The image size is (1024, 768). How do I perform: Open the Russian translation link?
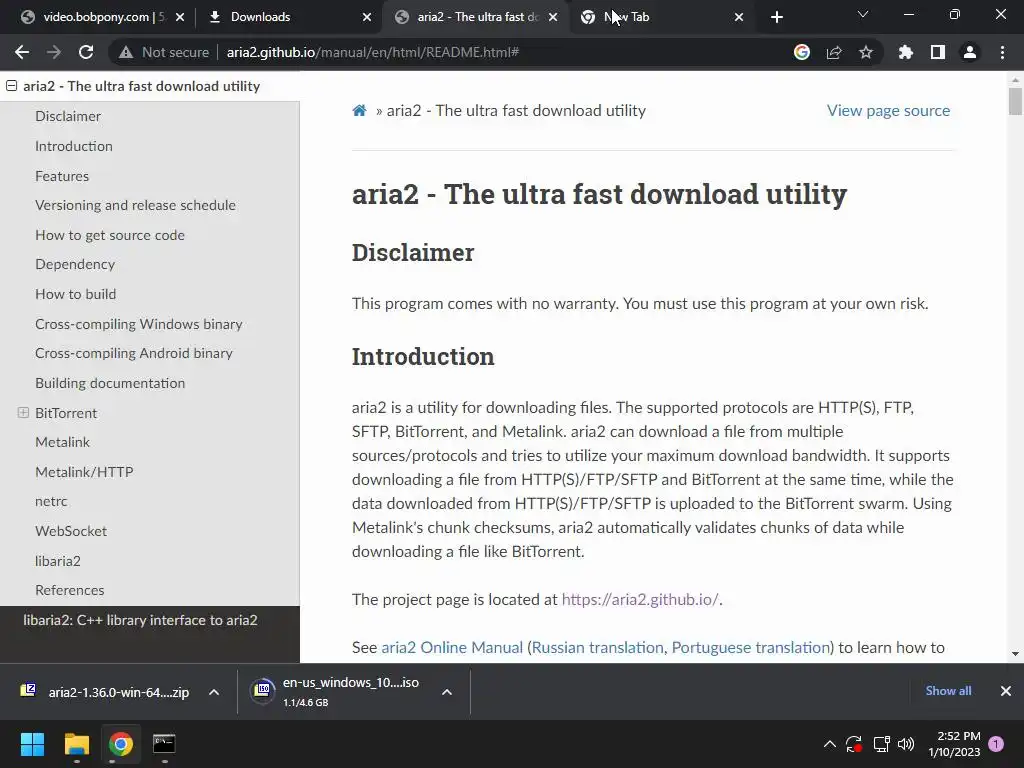(598, 647)
